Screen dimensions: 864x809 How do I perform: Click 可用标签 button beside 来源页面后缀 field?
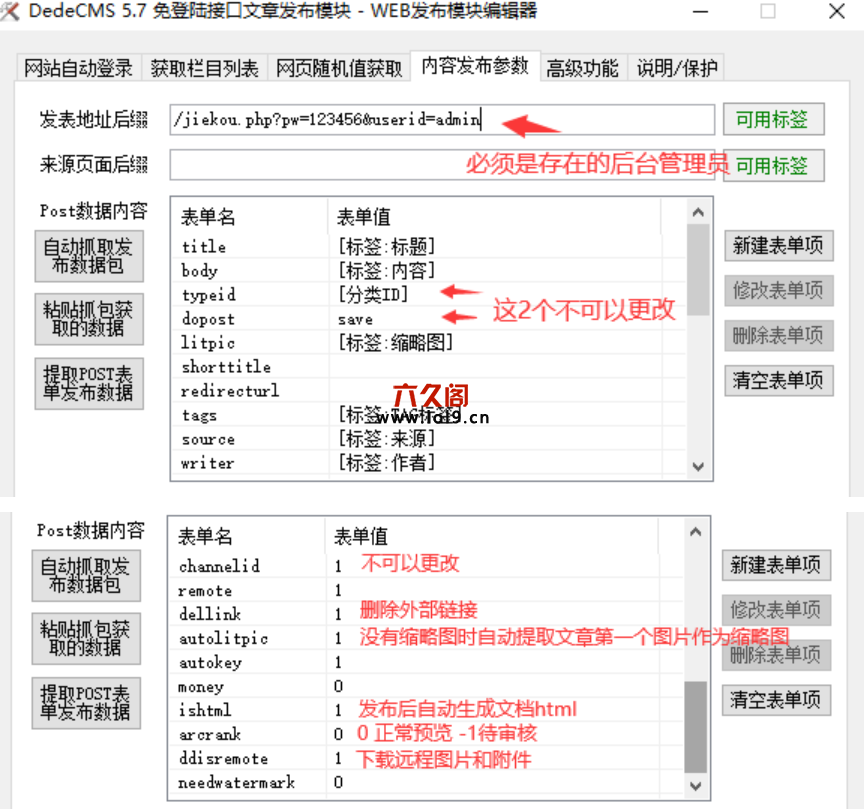[772, 165]
